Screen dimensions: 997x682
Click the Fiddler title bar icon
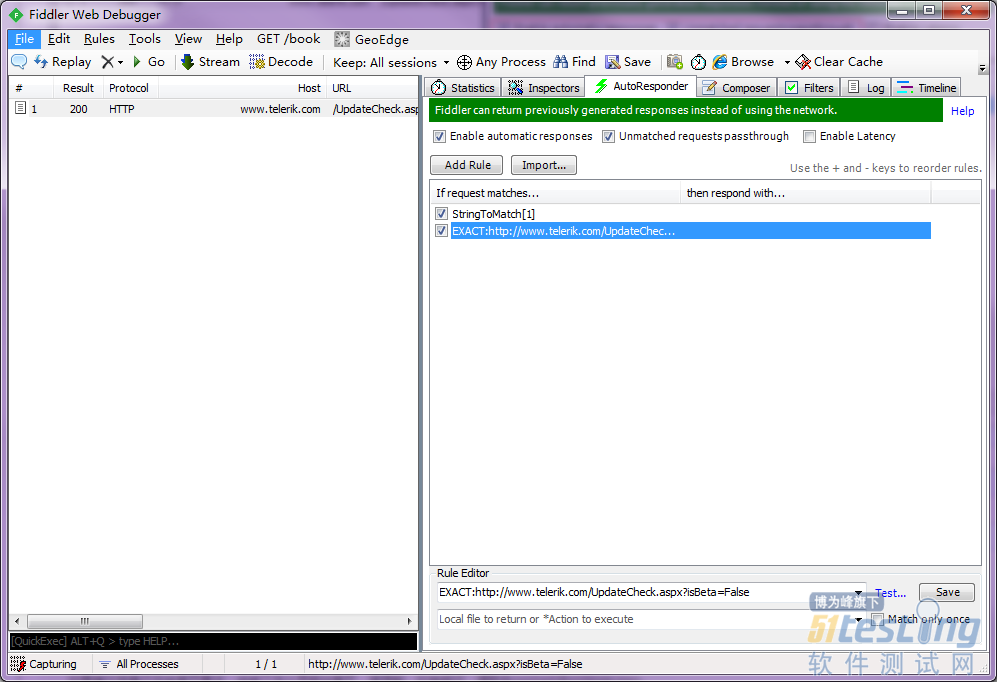16,14
